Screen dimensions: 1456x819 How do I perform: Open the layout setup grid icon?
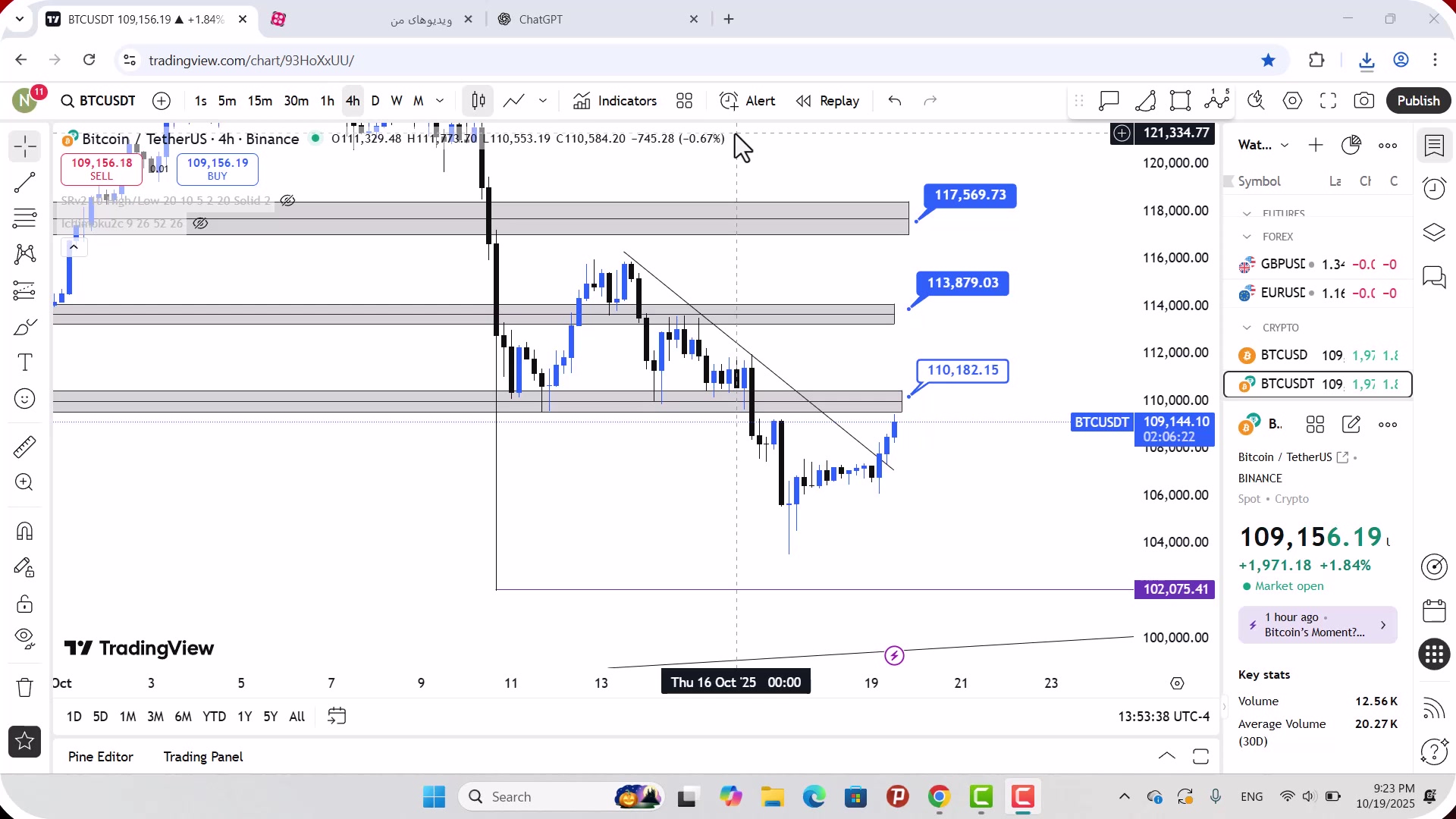(685, 101)
